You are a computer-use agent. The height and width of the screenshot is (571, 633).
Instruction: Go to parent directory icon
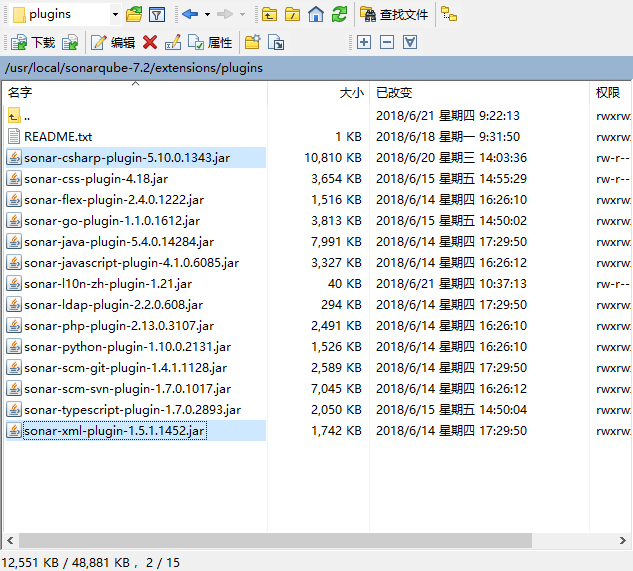point(269,15)
